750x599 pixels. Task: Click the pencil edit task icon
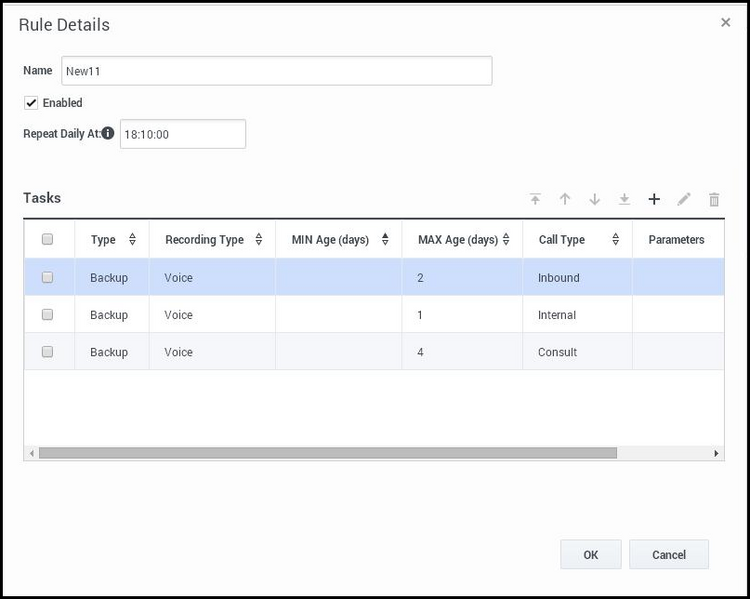[x=684, y=199]
